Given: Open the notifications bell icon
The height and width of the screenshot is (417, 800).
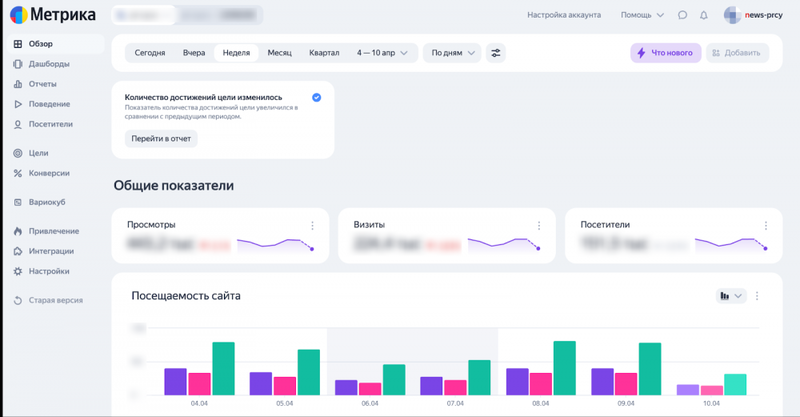Looking at the screenshot, I should 704,15.
